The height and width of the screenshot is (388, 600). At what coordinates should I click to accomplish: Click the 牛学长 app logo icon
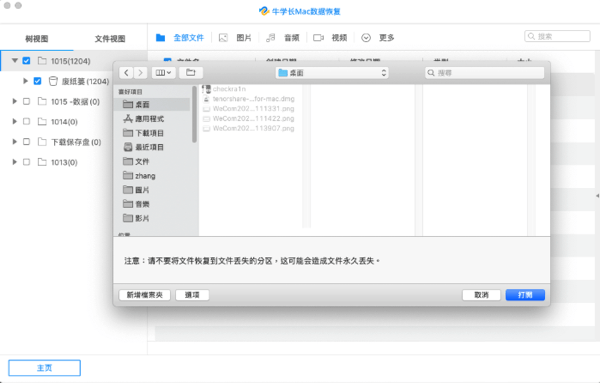click(264, 11)
